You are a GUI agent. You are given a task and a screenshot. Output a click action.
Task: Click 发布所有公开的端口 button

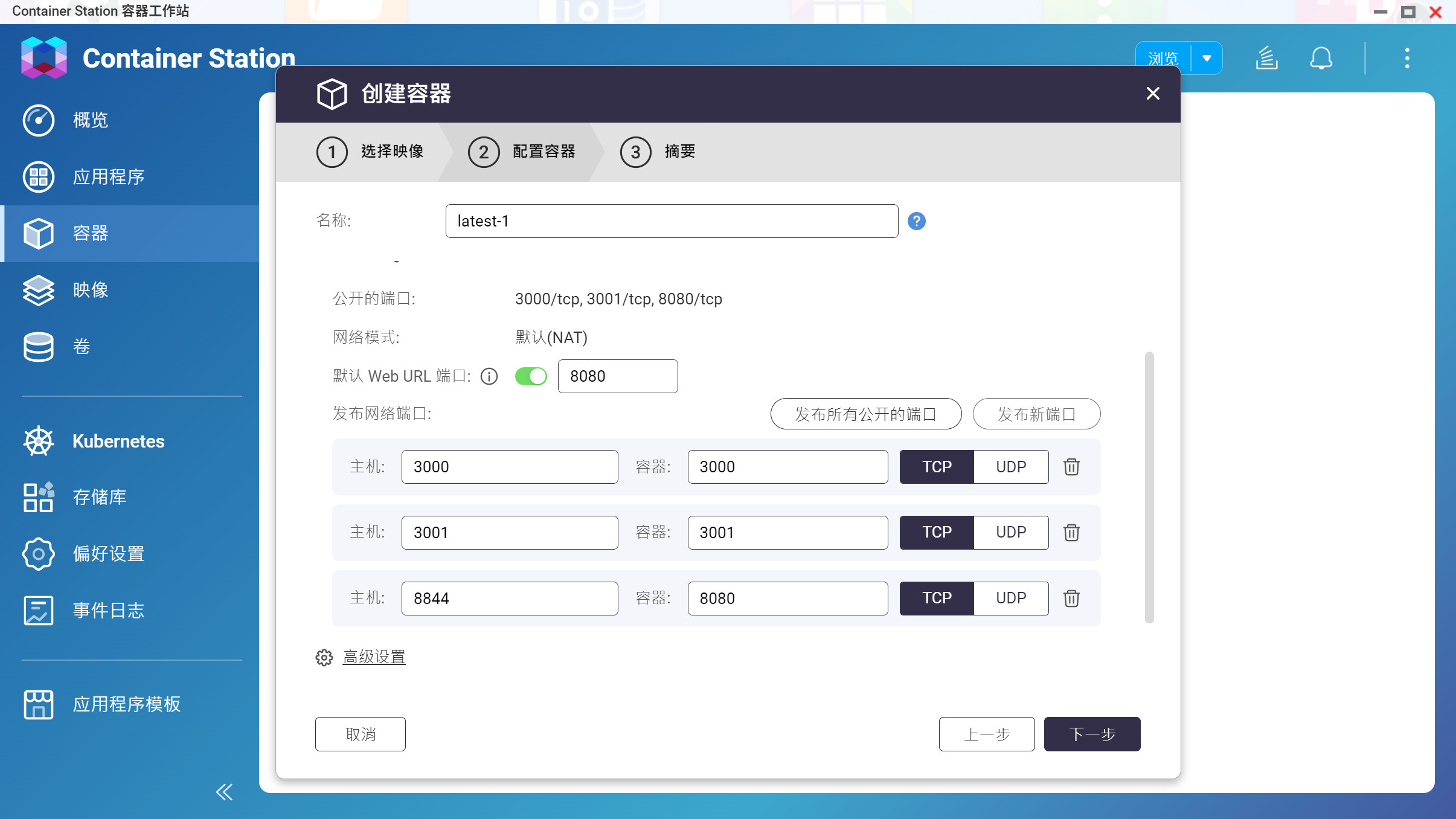pyautogui.click(x=865, y=414)
